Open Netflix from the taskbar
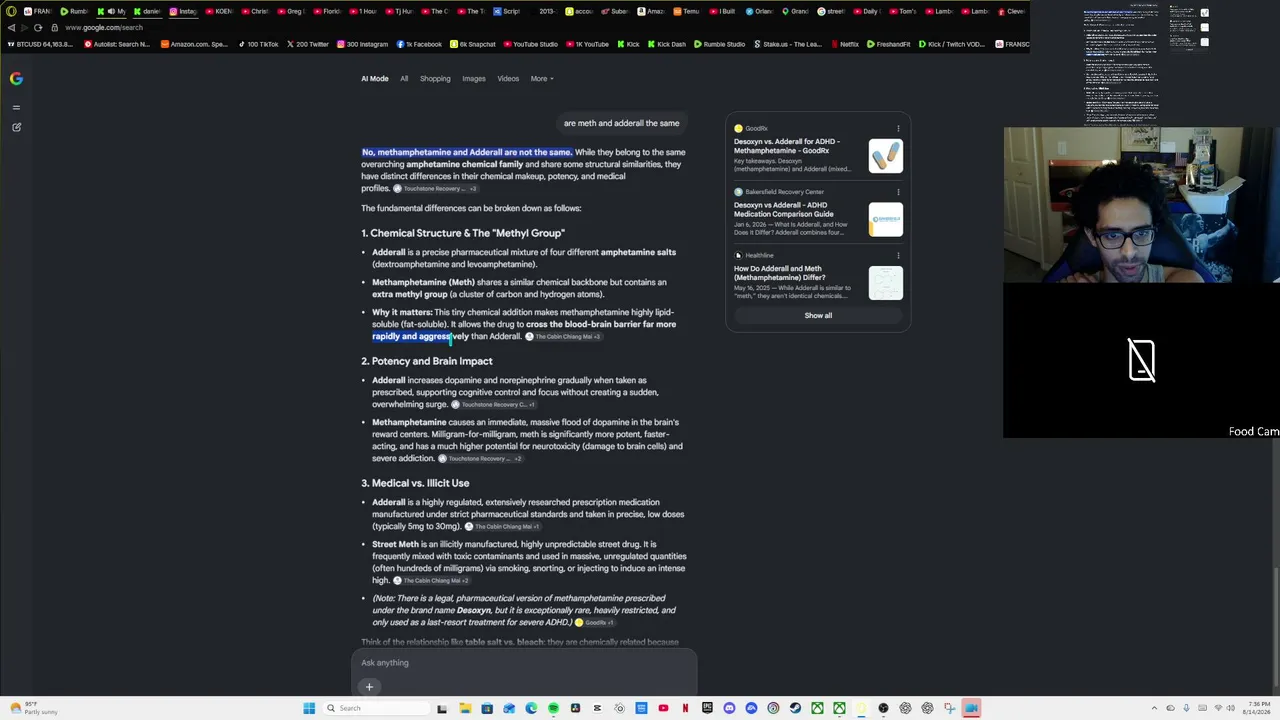This screenshot has height=720, width=1280. tap(685, 708)
